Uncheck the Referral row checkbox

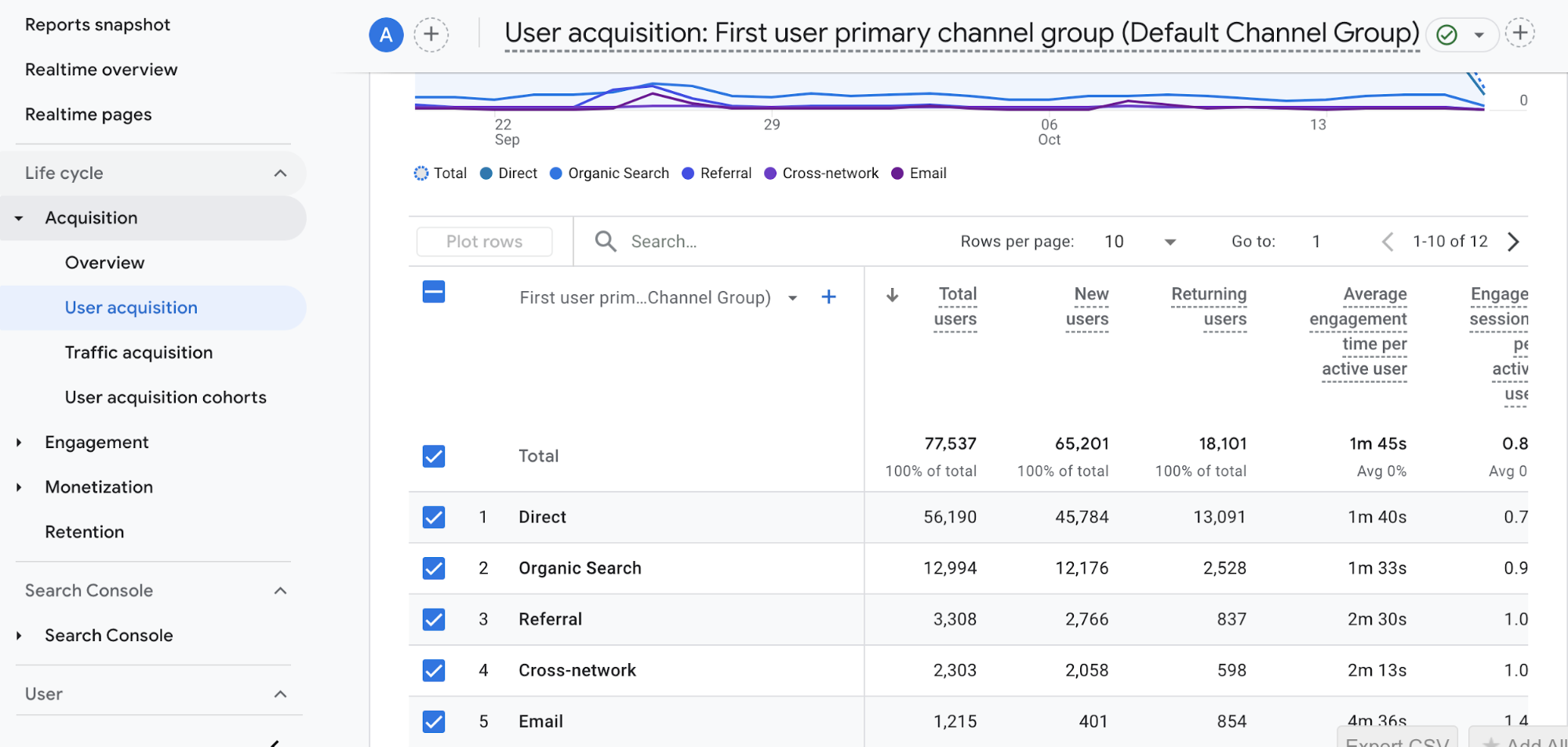434,619
